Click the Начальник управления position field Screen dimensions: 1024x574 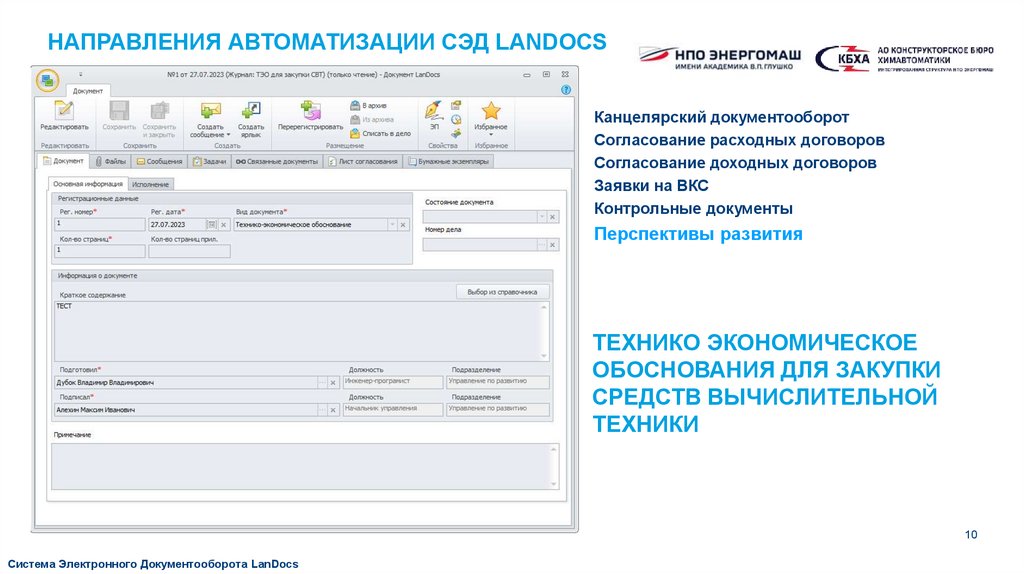pos(392,409)
